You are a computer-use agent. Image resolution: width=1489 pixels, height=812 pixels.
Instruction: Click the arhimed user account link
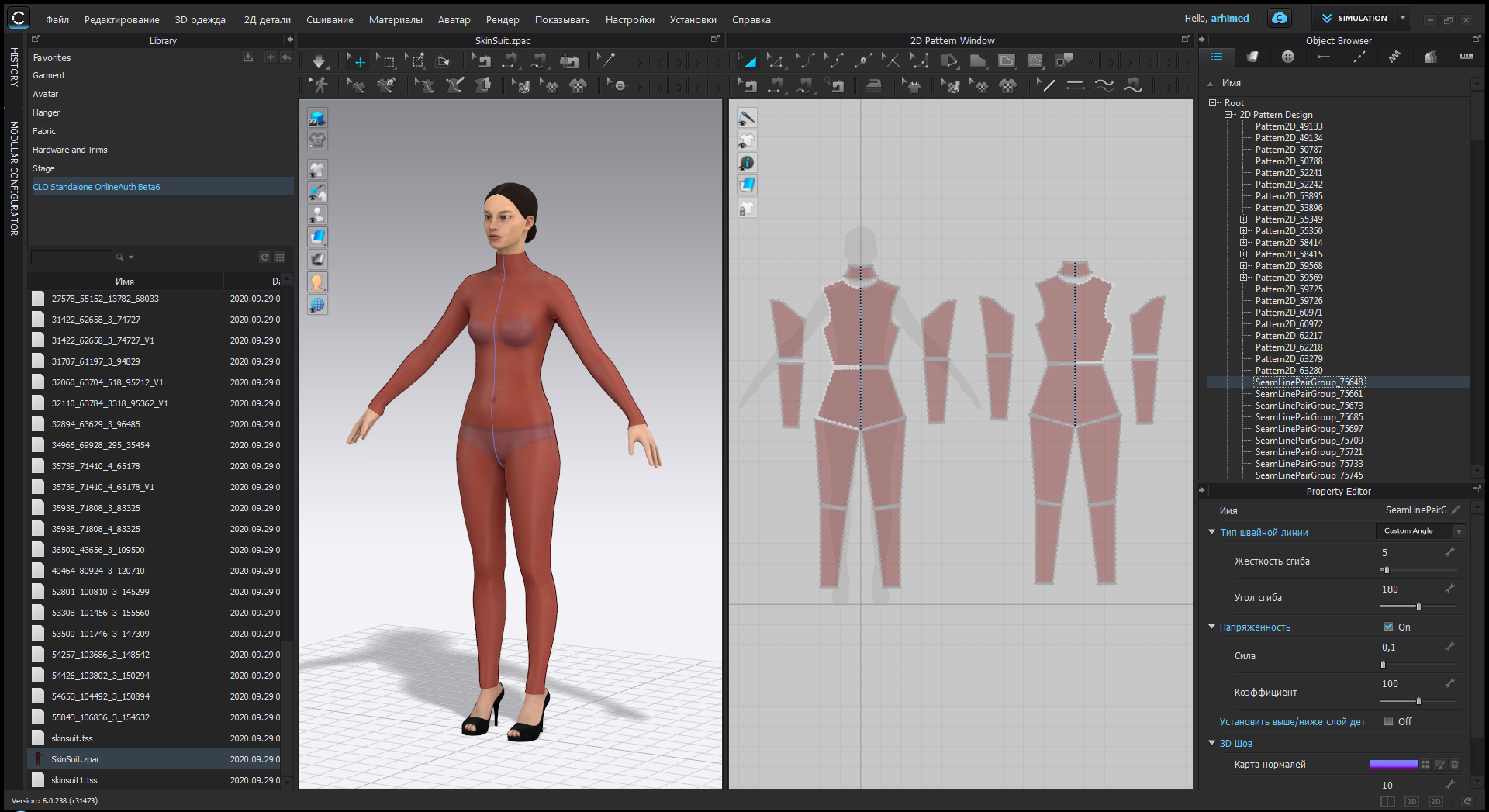(x=1230, y=18)
